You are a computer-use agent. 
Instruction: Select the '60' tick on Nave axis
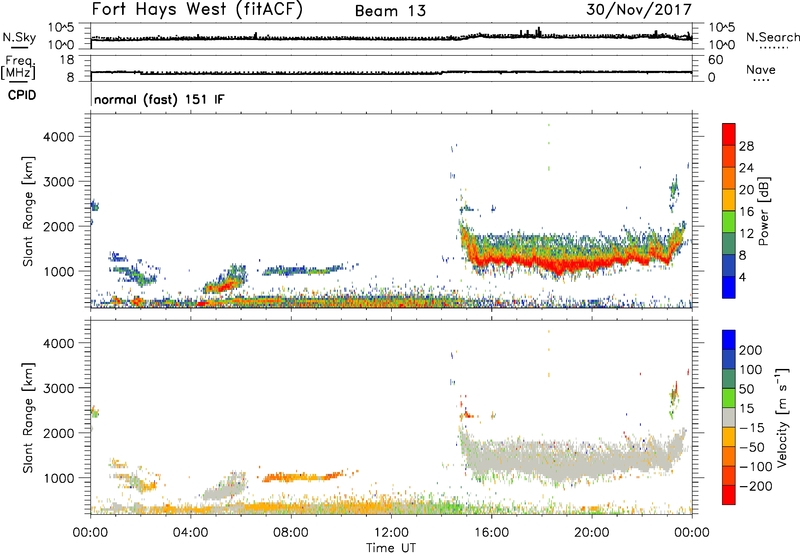715,60
